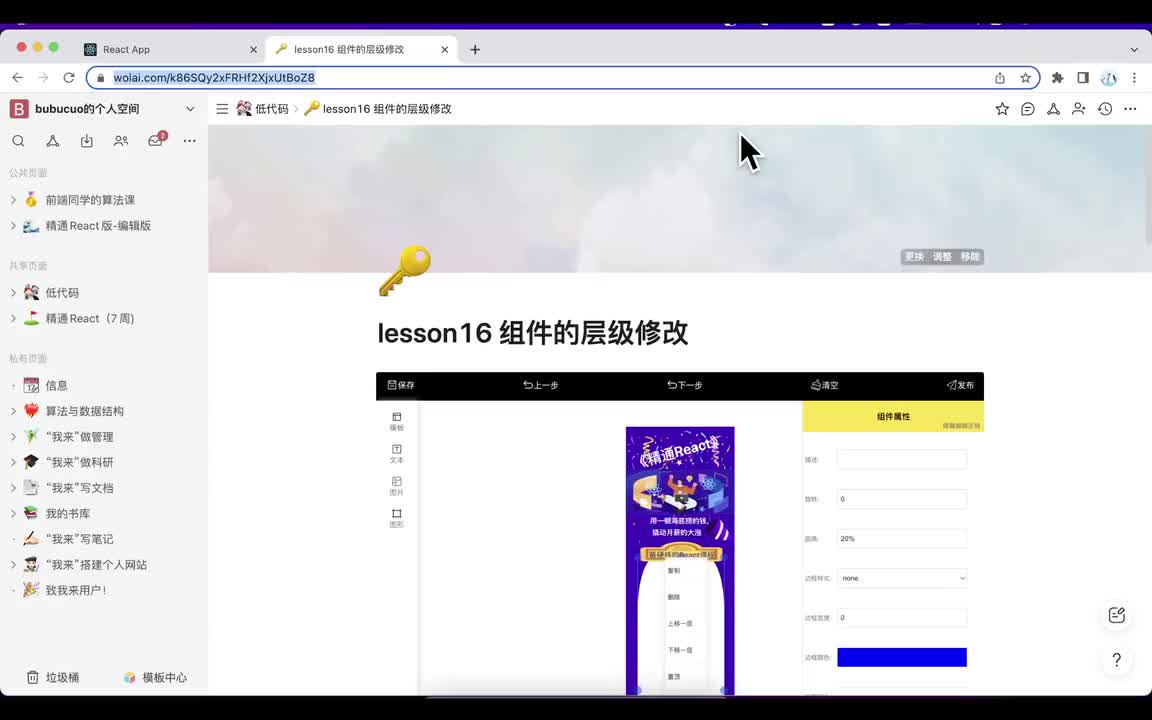Favorite the page with the star icon in page header
This screenshot has width=1152, height=720.
(1002, 109)
